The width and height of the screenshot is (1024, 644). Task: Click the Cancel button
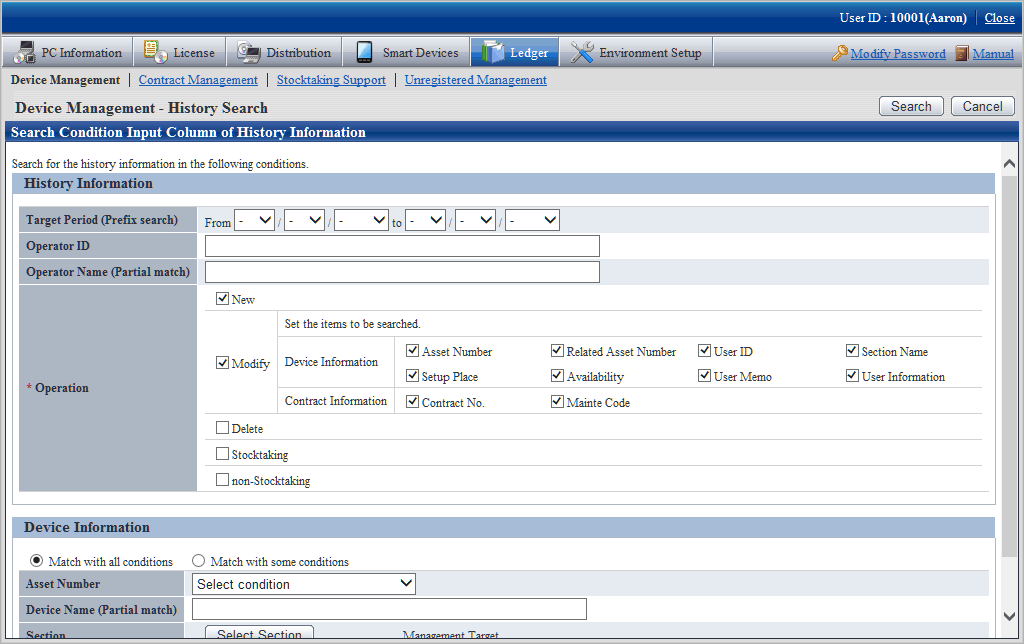pos(982,106)
